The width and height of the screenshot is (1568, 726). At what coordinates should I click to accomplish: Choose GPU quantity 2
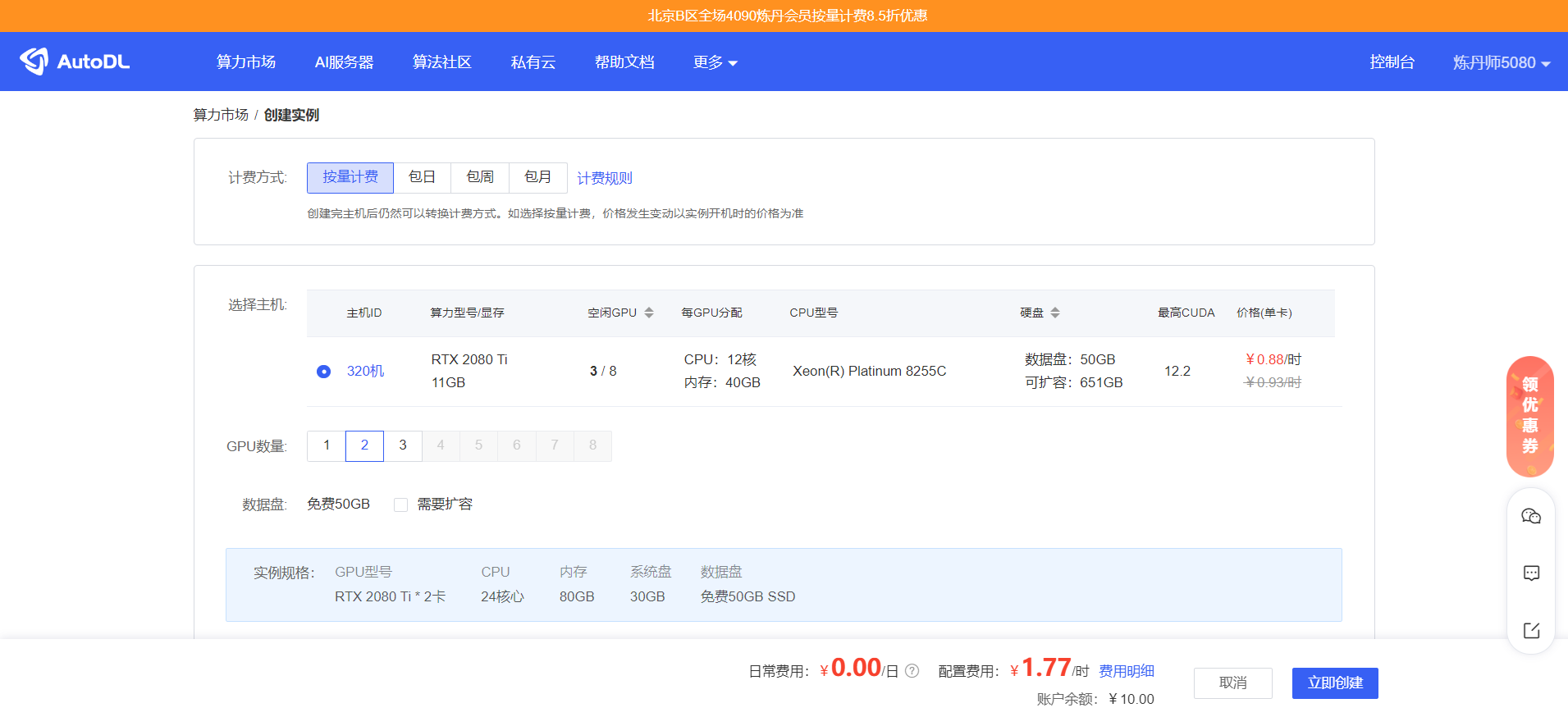point(364,445)
